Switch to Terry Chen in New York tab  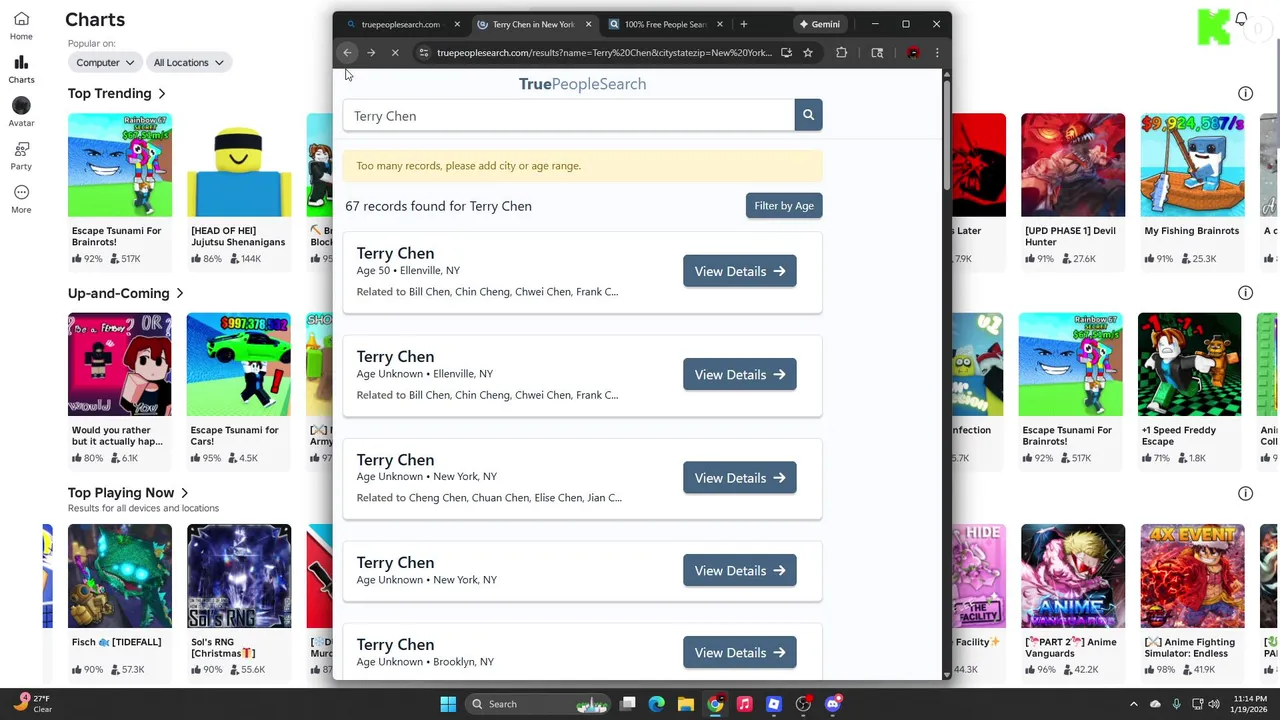(533, 24)
